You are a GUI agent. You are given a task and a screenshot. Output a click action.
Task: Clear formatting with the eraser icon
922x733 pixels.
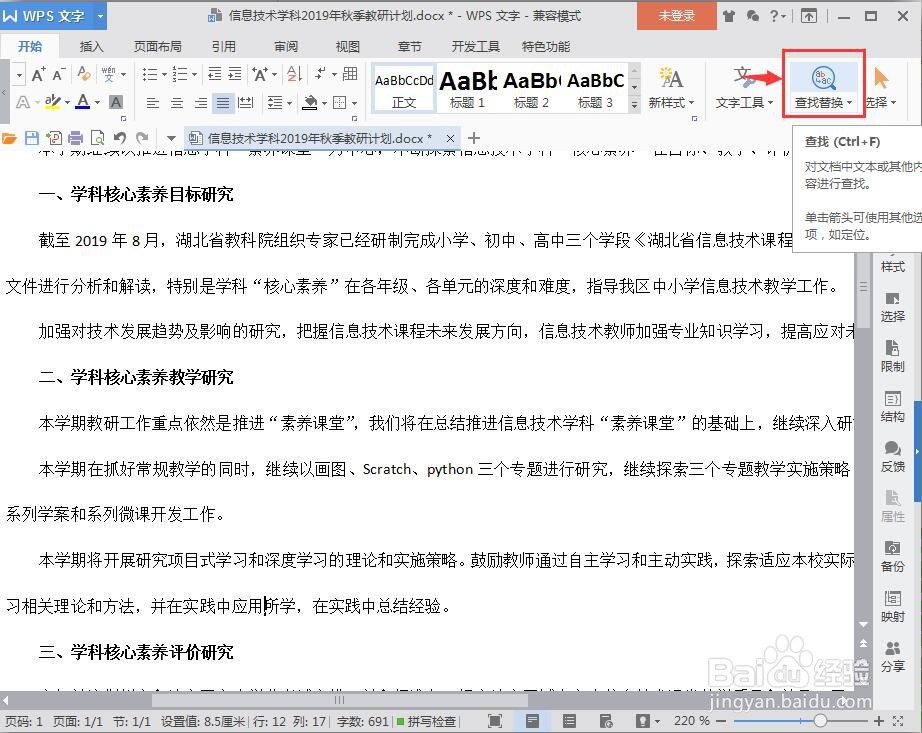click(x=84, y=74)
